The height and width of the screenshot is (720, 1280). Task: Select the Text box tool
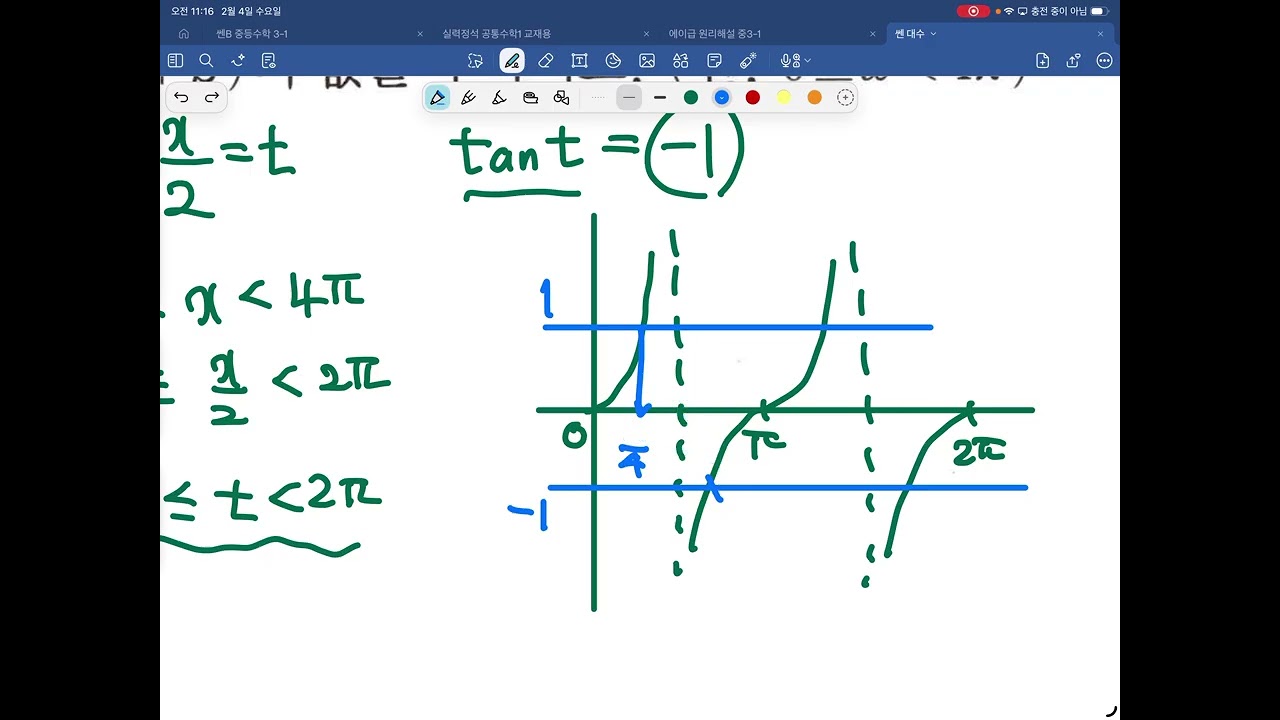pyautogui.click(x=579, y=60)
